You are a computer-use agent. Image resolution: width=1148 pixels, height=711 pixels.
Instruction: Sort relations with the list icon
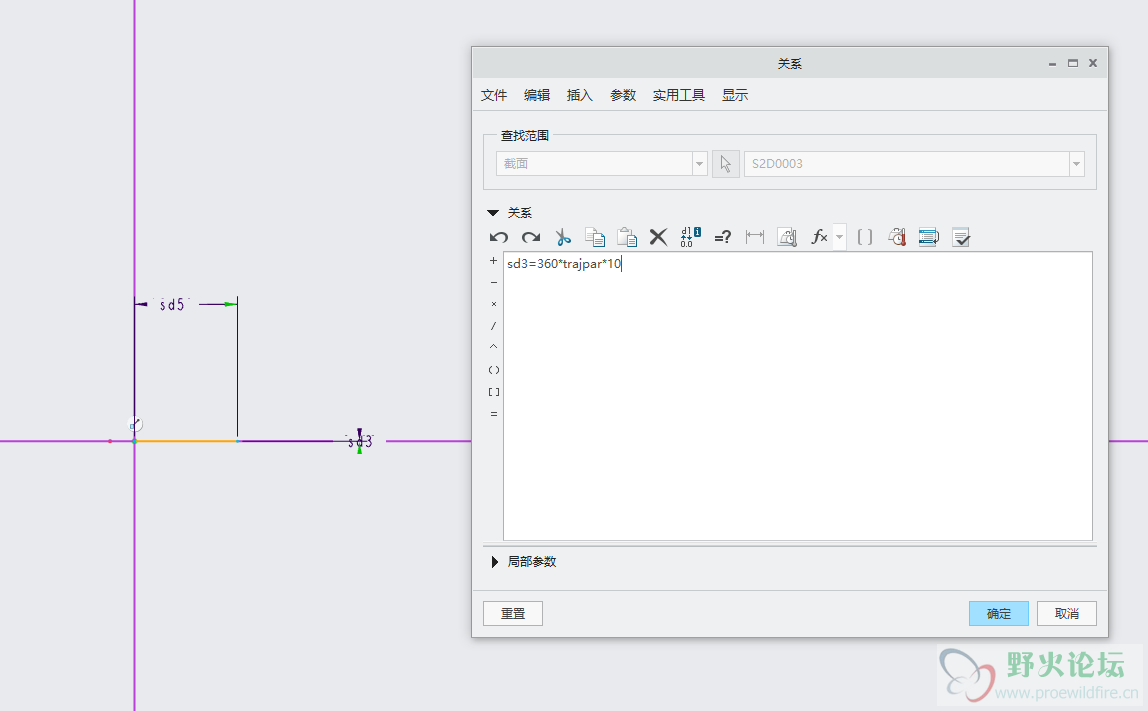tap(928, 237)
